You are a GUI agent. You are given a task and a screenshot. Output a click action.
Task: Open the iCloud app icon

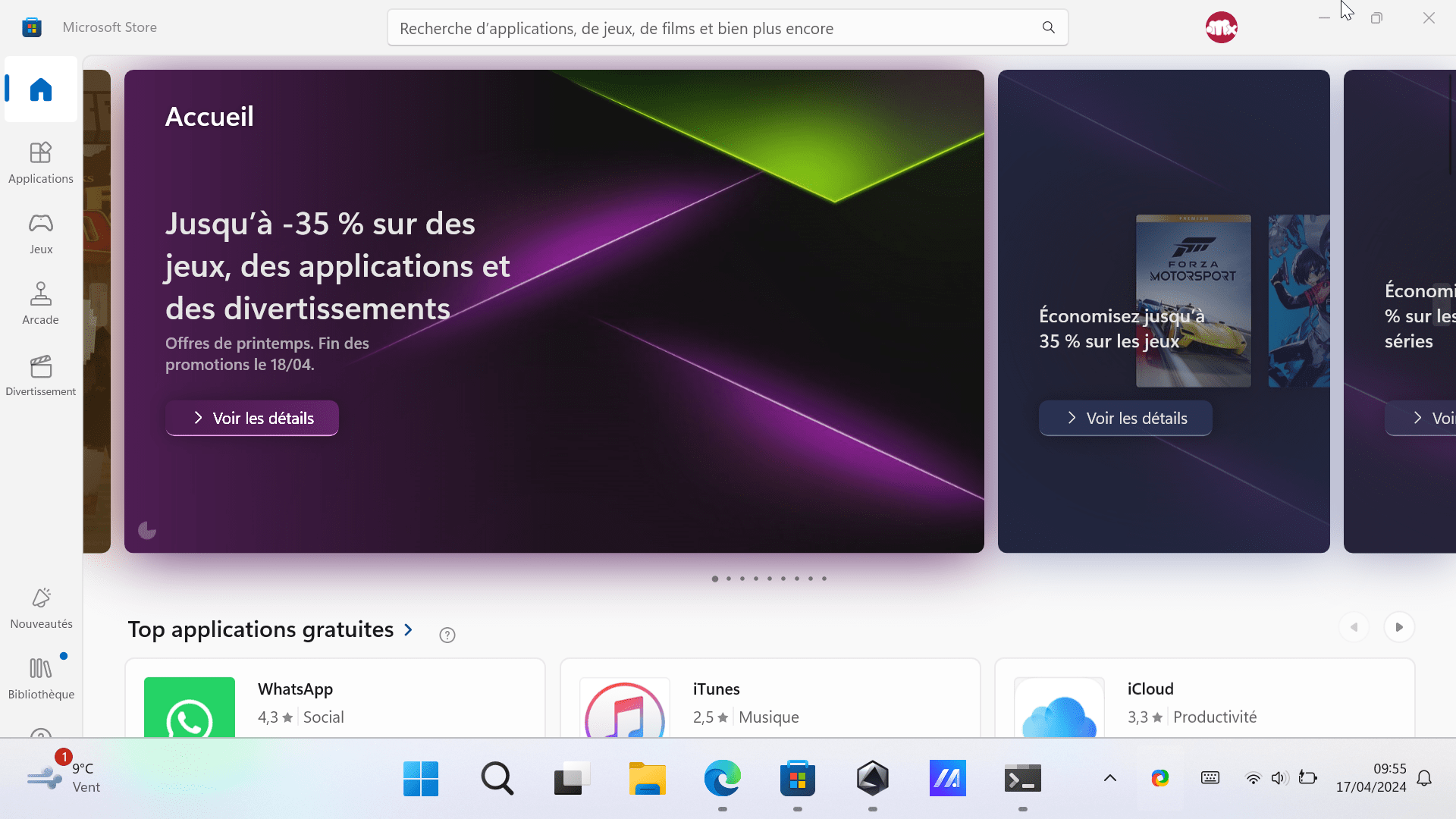1059,708
